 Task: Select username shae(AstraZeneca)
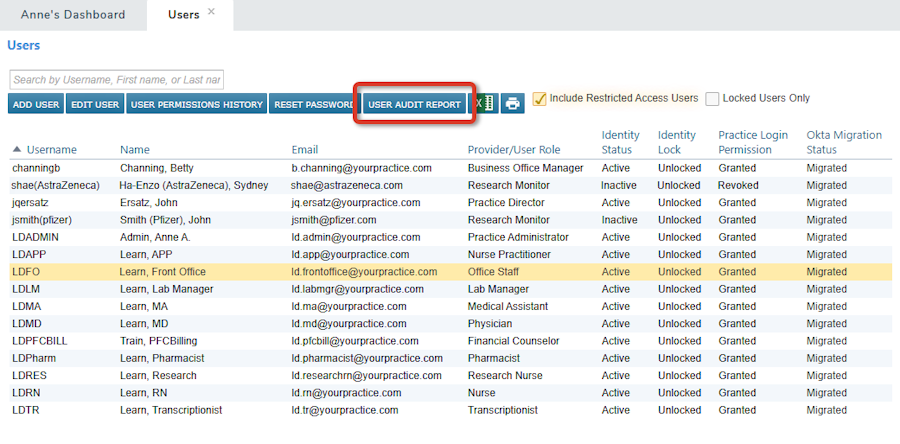[x=55, y=185]
